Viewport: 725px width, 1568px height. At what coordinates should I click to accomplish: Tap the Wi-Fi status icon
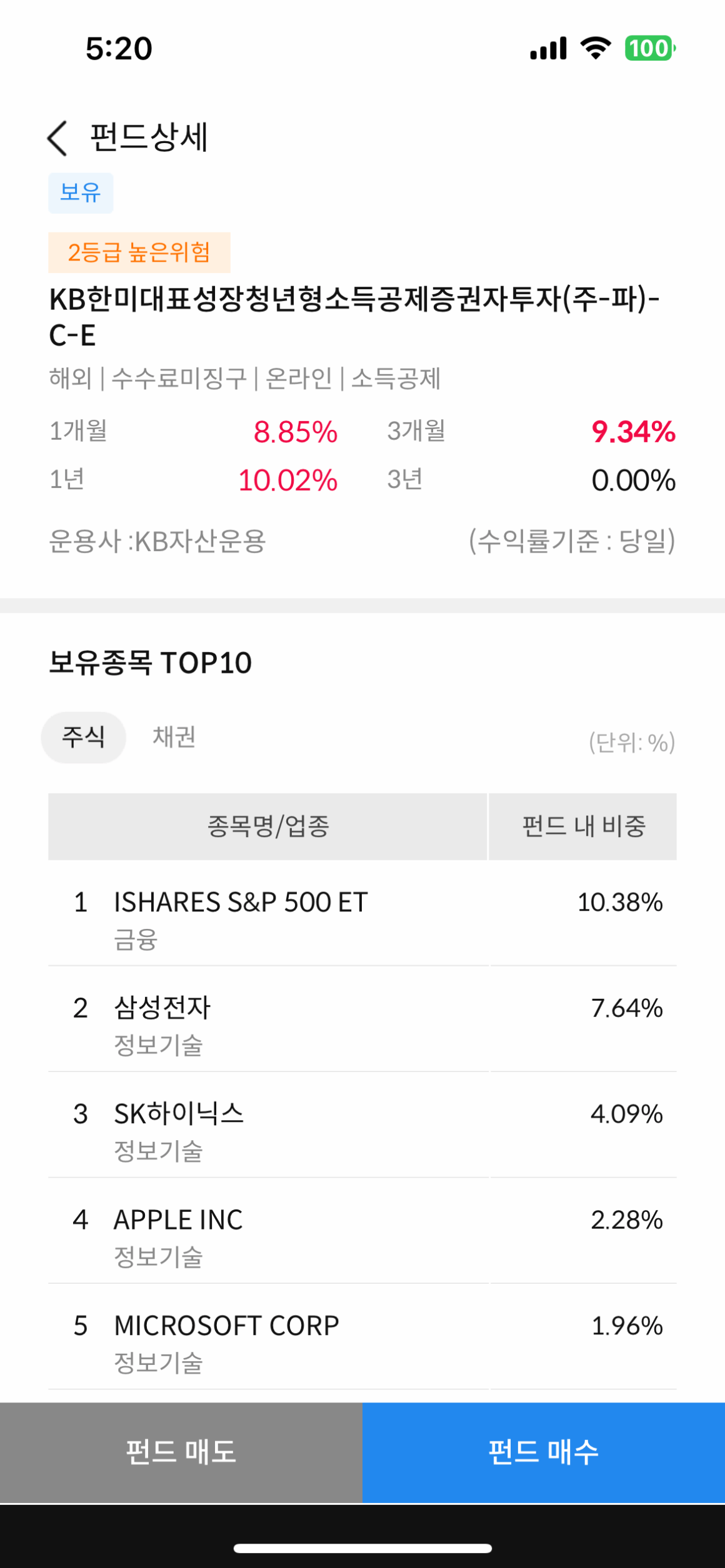pos(596,48)
